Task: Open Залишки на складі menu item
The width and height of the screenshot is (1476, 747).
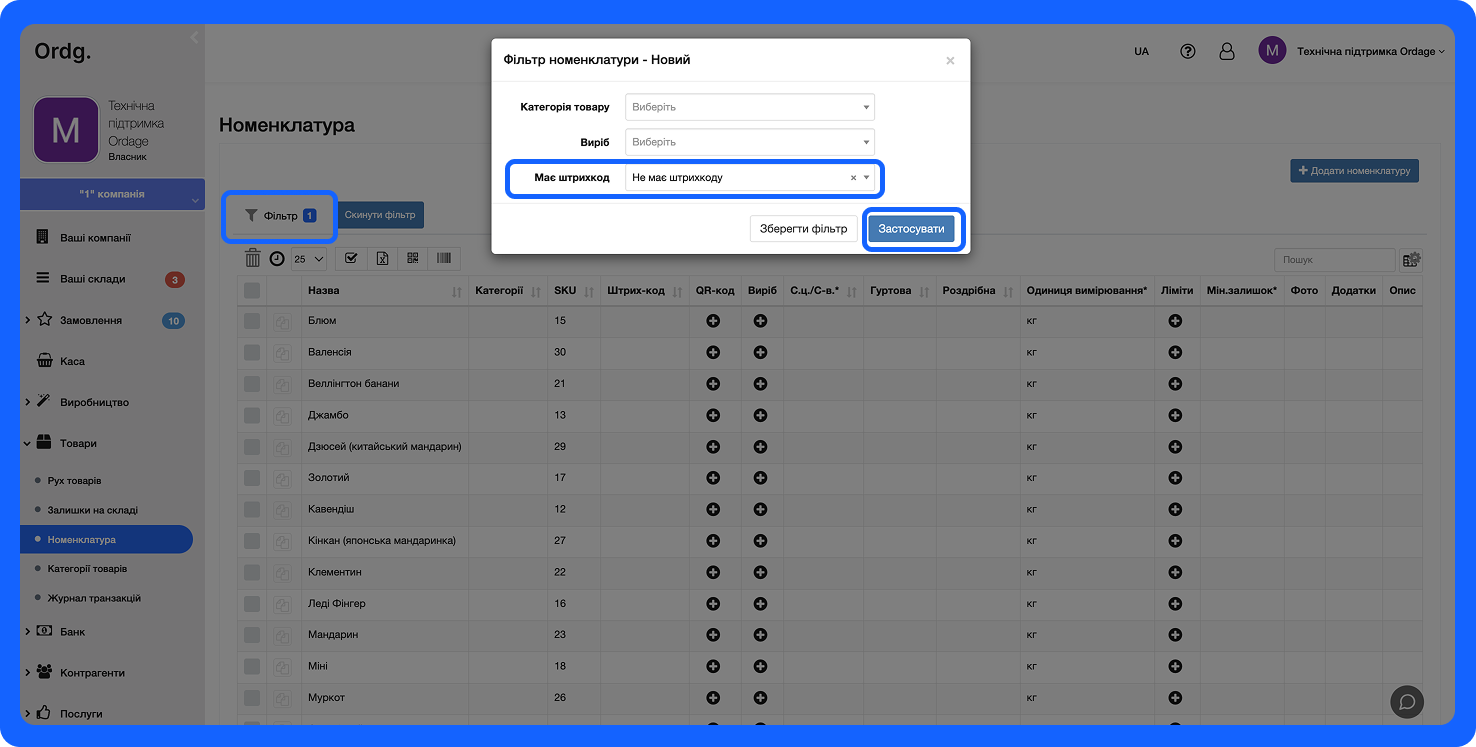Action: (93, 510)
